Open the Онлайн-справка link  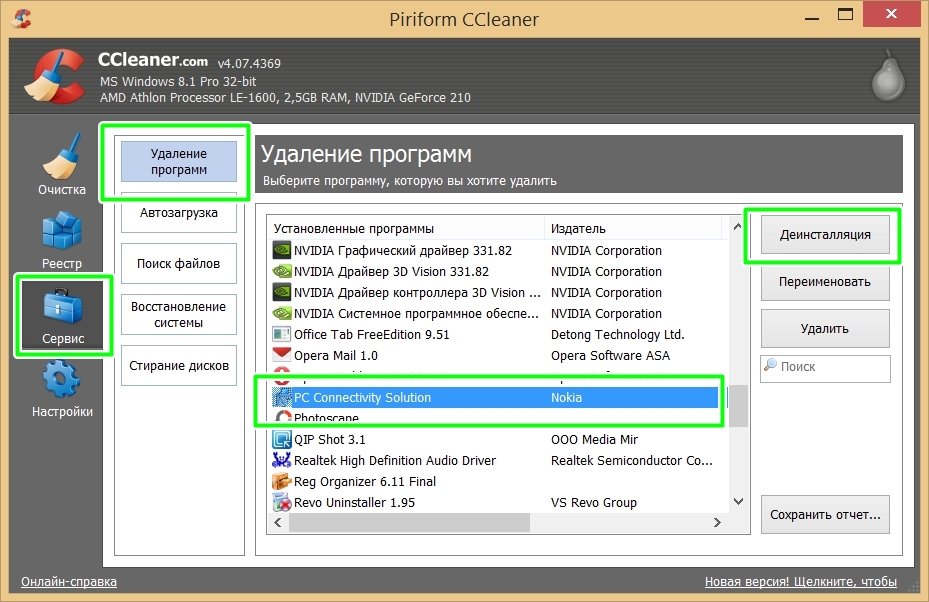69,582
